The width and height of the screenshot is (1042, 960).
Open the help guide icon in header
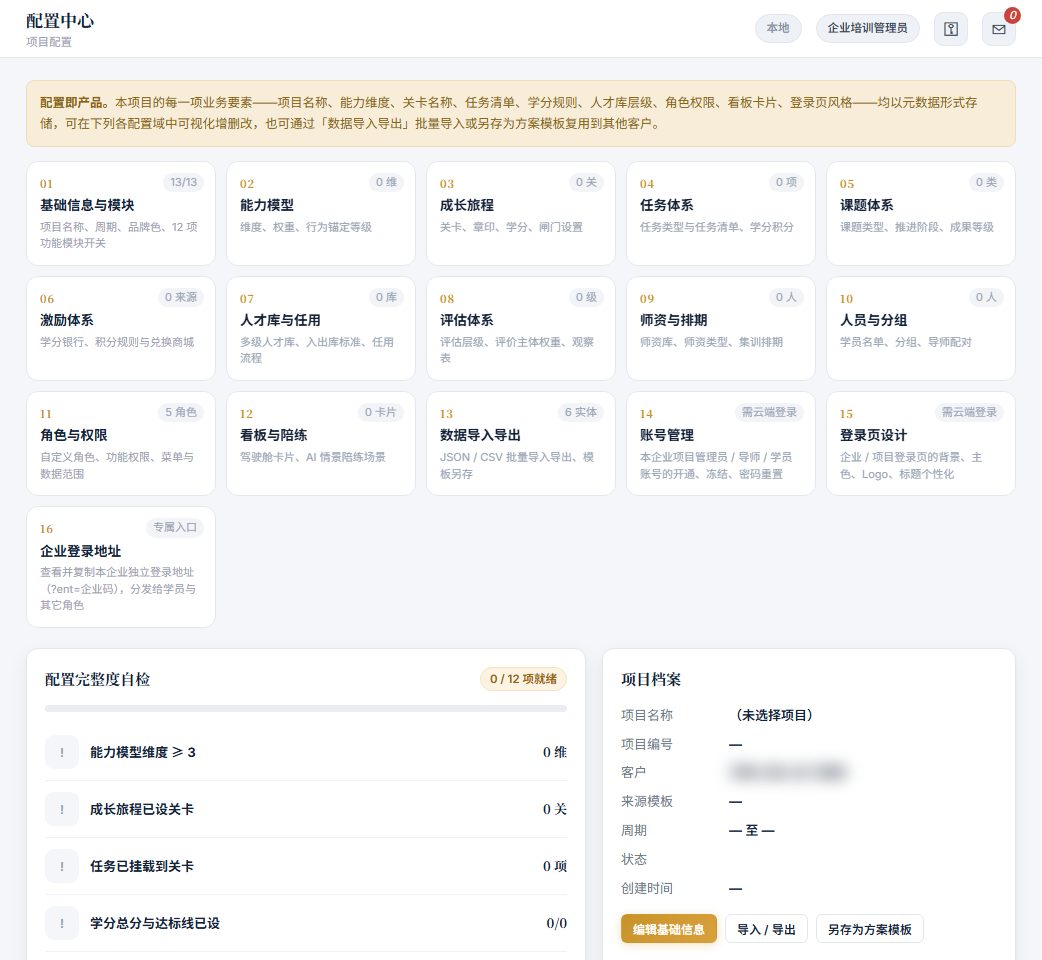coord(951,29)
